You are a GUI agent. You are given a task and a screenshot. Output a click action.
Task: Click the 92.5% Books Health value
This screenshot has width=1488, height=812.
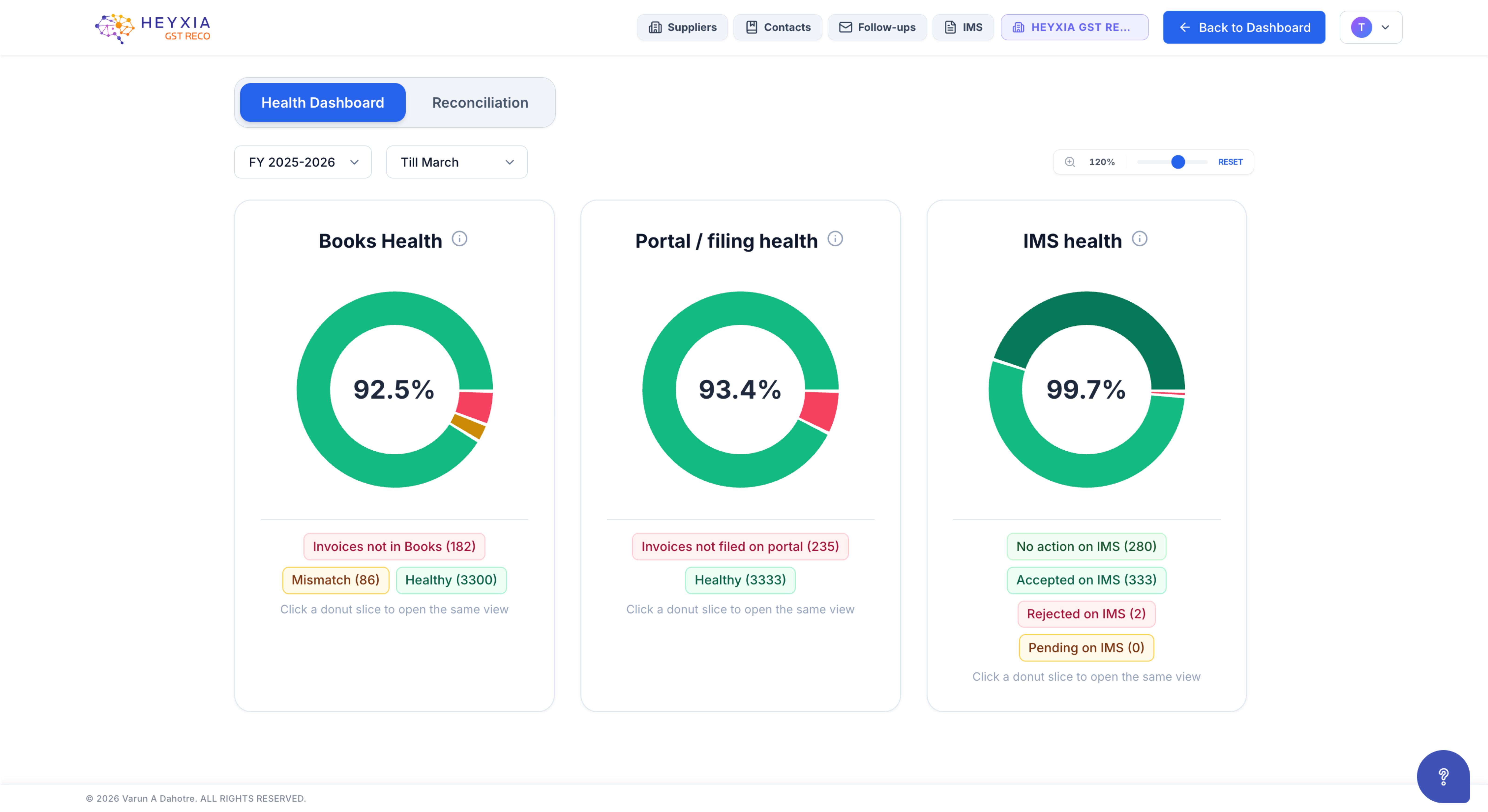click(x=394, y=389)
